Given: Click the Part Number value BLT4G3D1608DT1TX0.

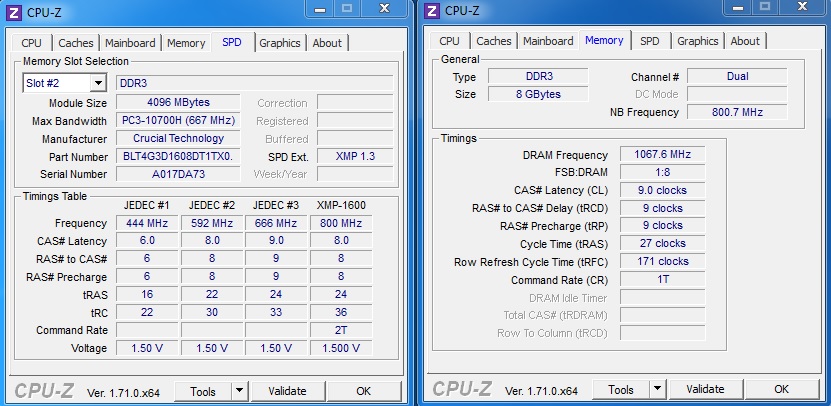Looking at the screenshot, I should 178,156.
